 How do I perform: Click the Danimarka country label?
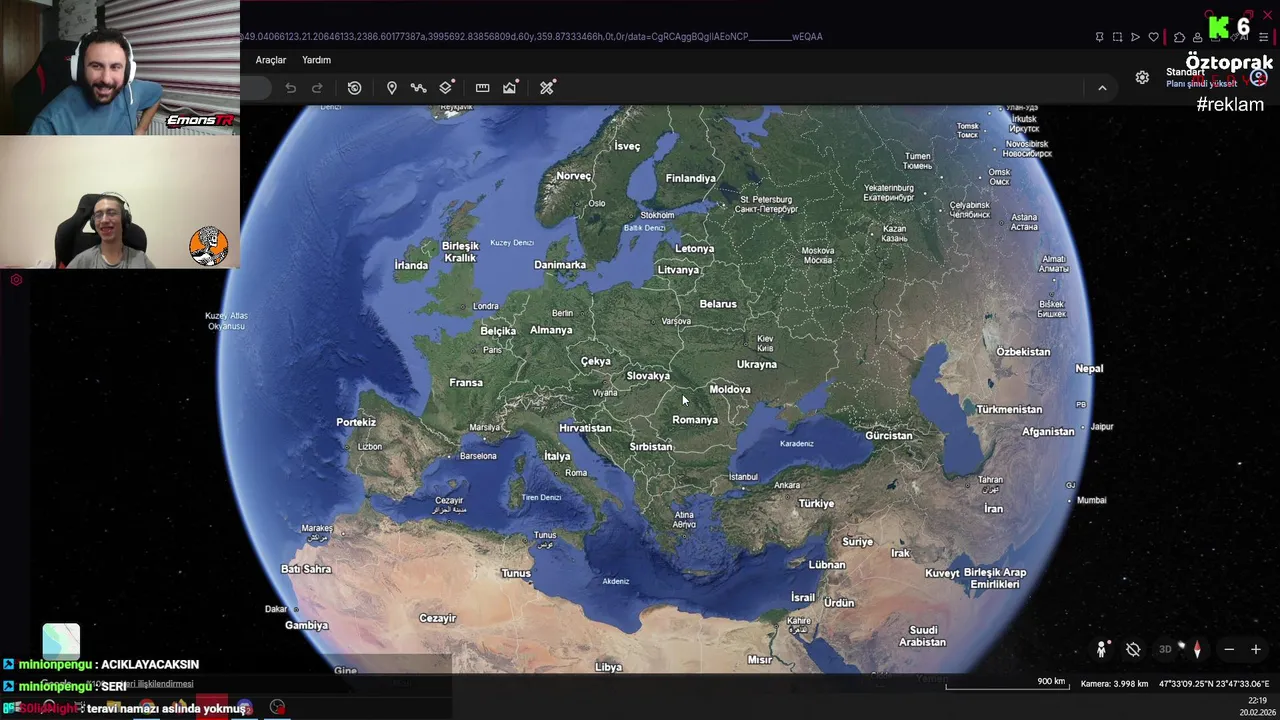[x=560, y=265]
